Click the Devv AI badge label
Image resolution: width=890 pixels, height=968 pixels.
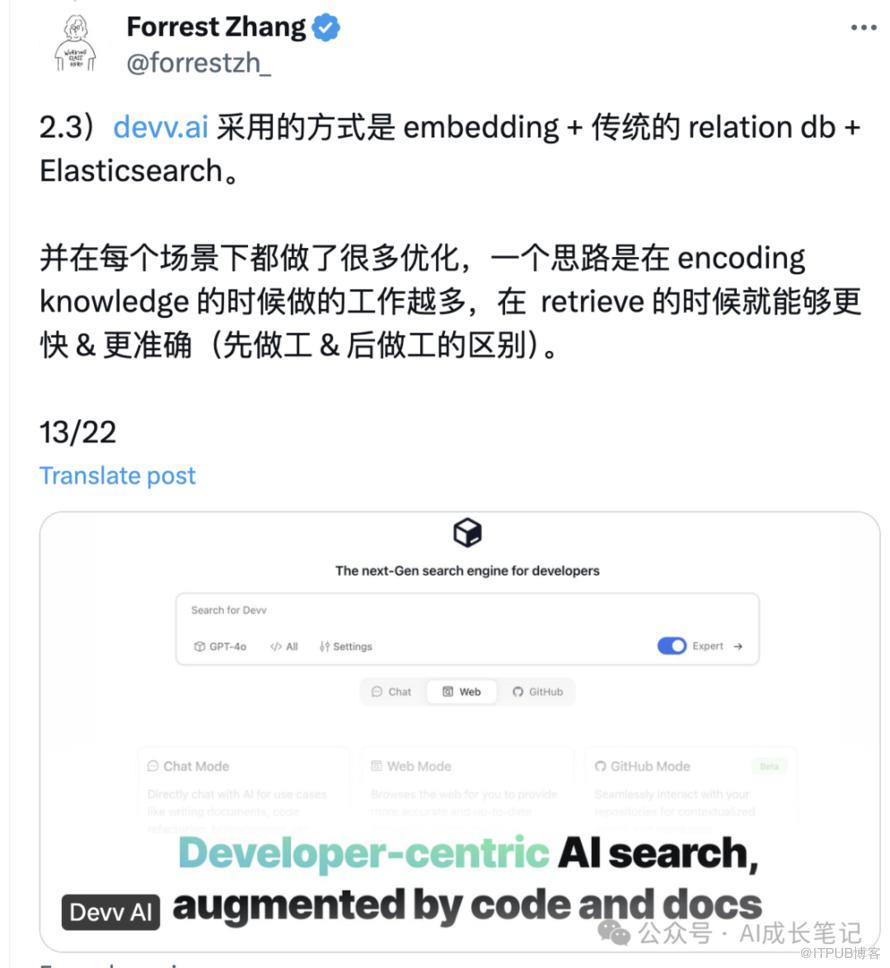[110, 912]
